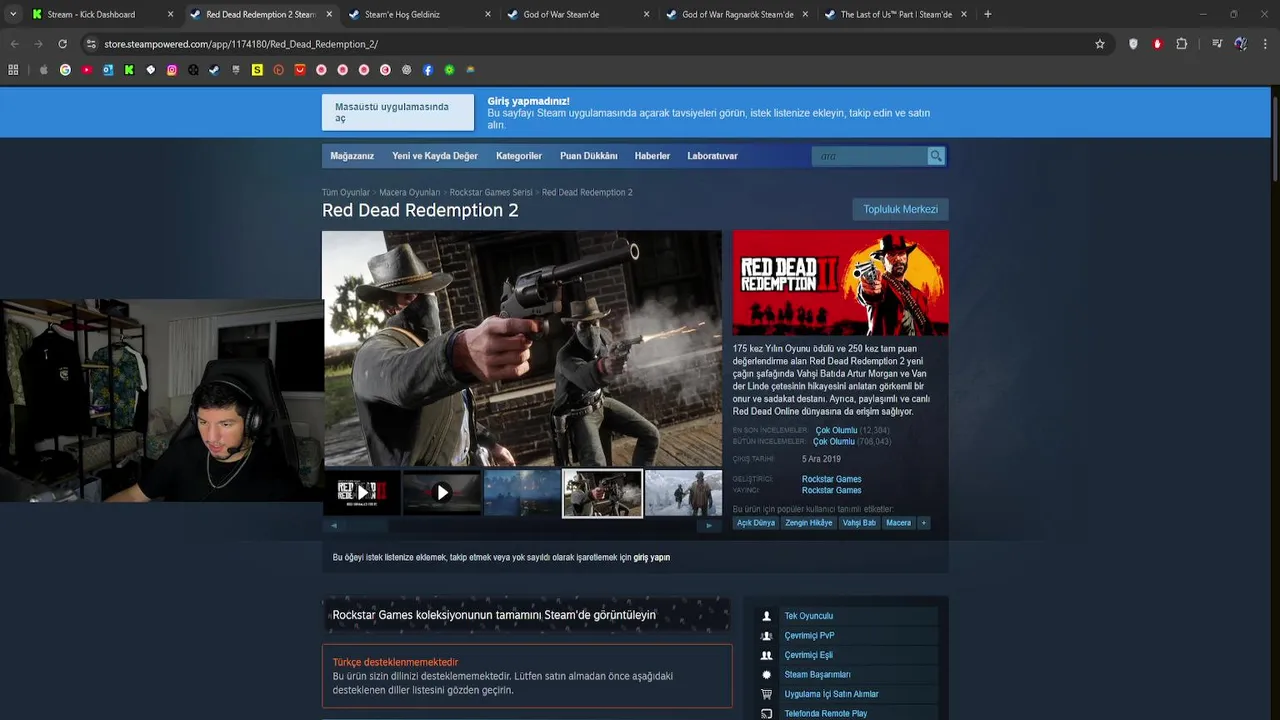The height and width of the screenshot is (720, 1280).
Task: Open Rockstar Games koleksiyonu banner
Action: tap(527, 615)
